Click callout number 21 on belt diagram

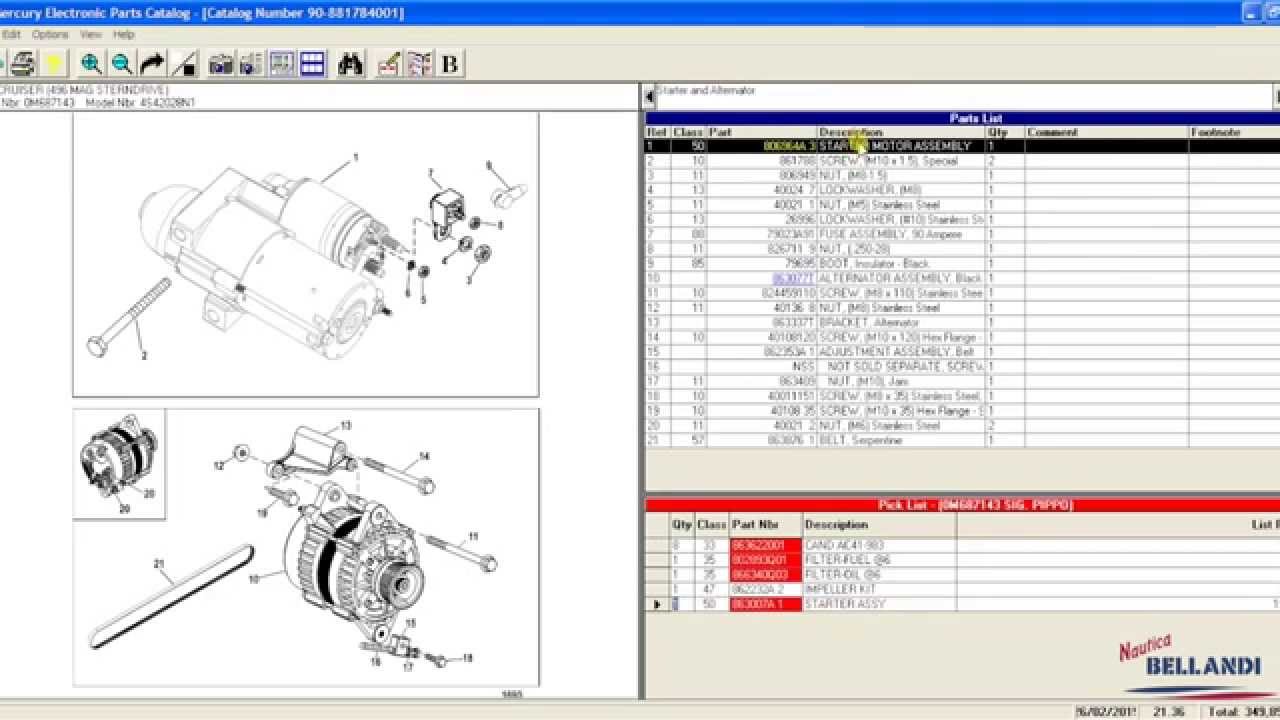pos(158,564)
